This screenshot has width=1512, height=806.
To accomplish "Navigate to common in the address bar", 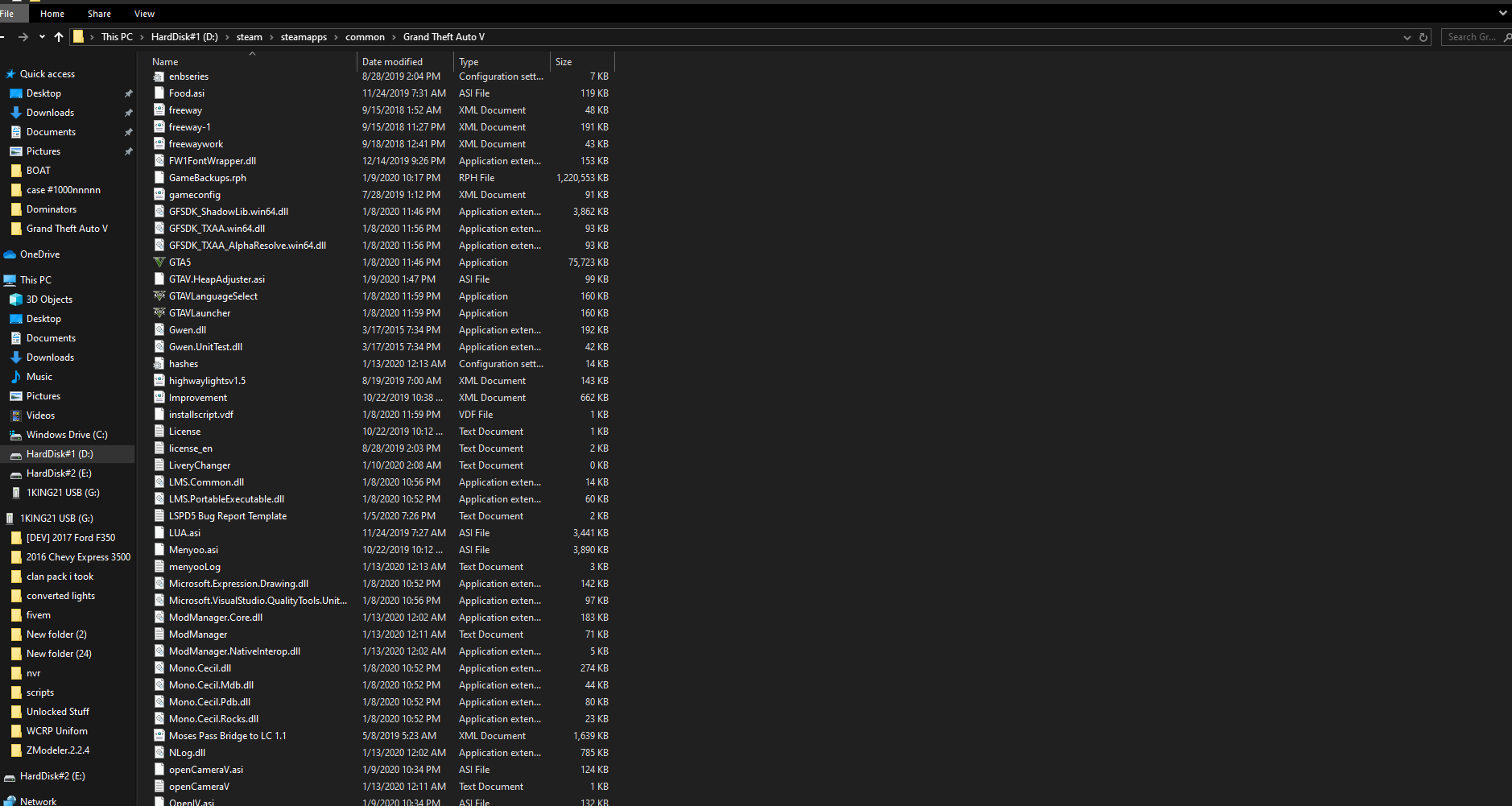I will point(365,37).
